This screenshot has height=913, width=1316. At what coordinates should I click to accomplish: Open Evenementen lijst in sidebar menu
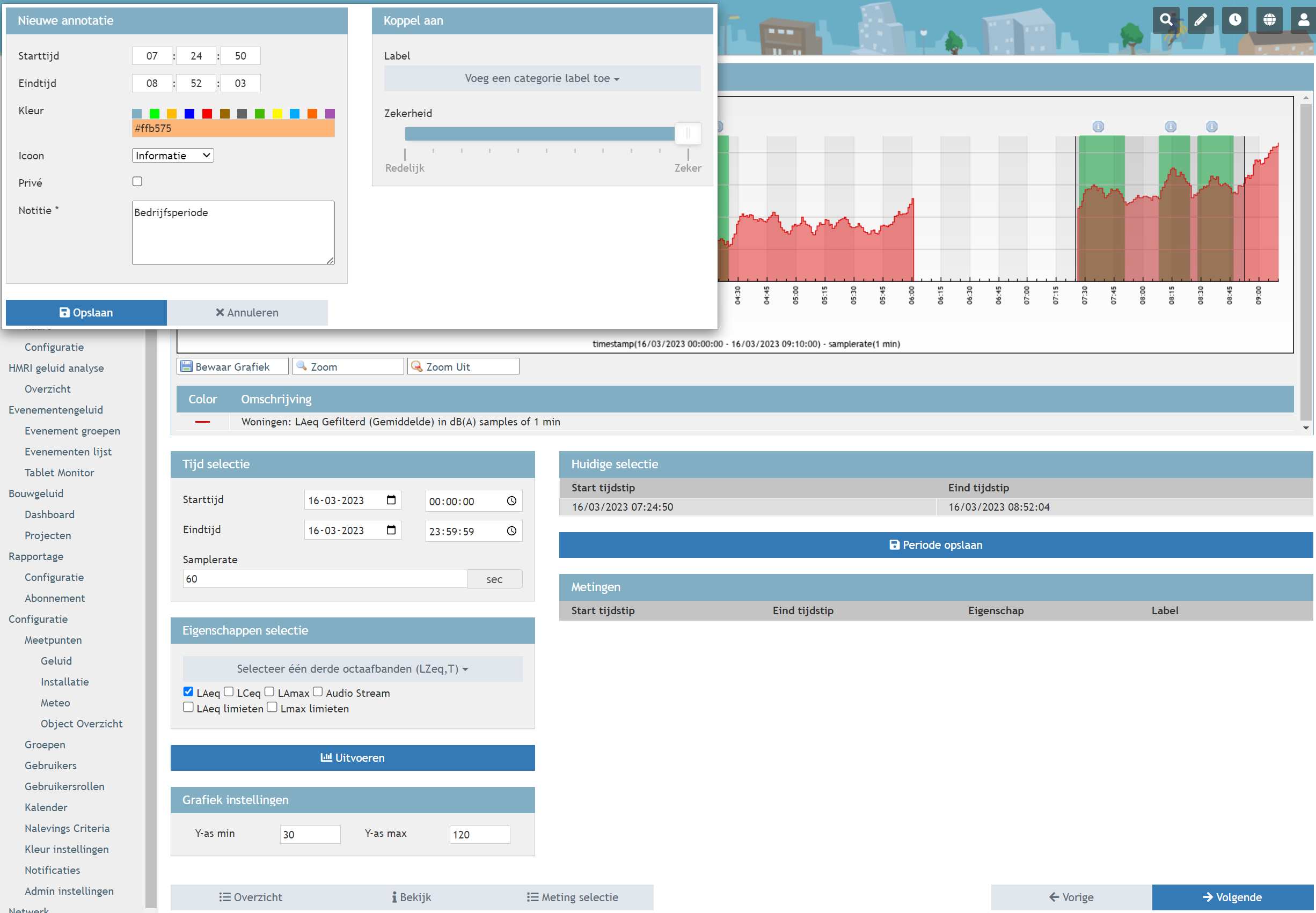point(68,452)
